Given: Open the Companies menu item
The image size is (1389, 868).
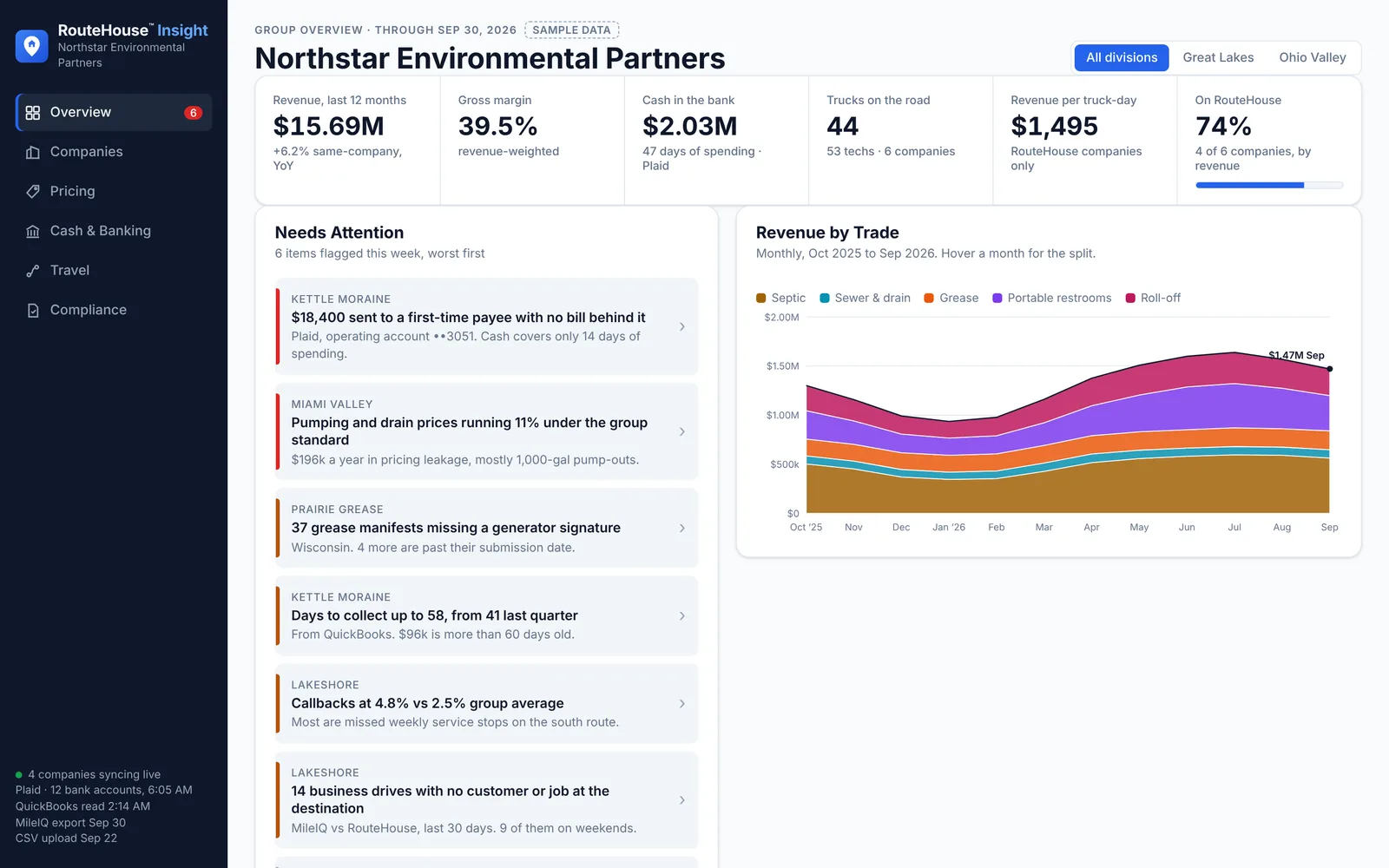Looking at the screenshot, I should pos(114,152).
